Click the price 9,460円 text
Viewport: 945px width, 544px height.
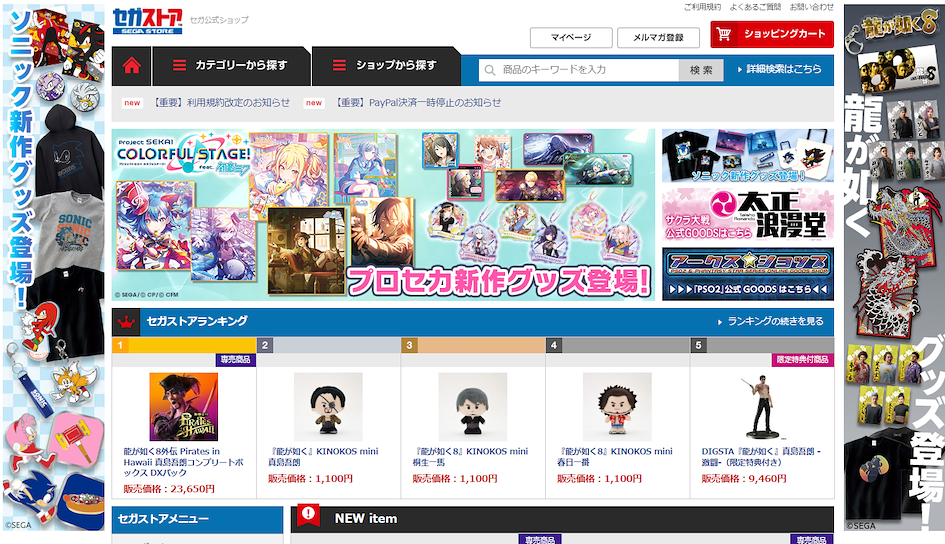[744, 478]
